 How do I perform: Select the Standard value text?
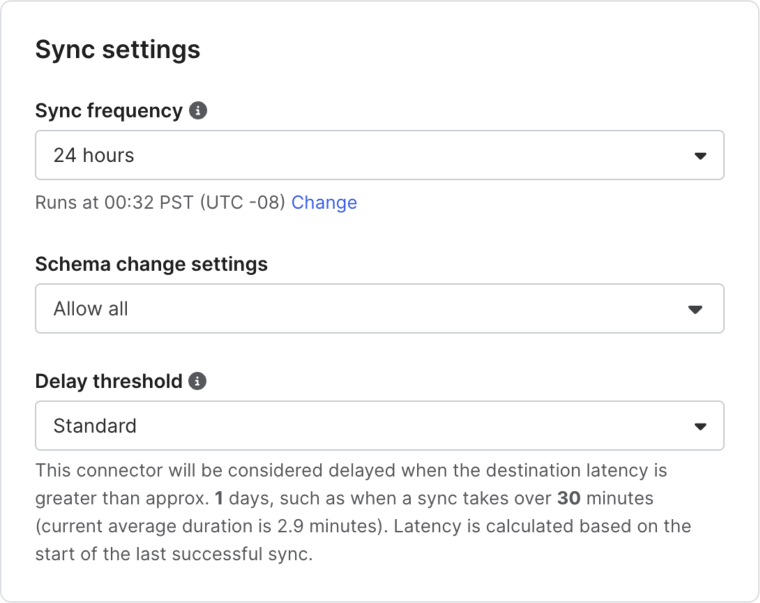point(95,426)
